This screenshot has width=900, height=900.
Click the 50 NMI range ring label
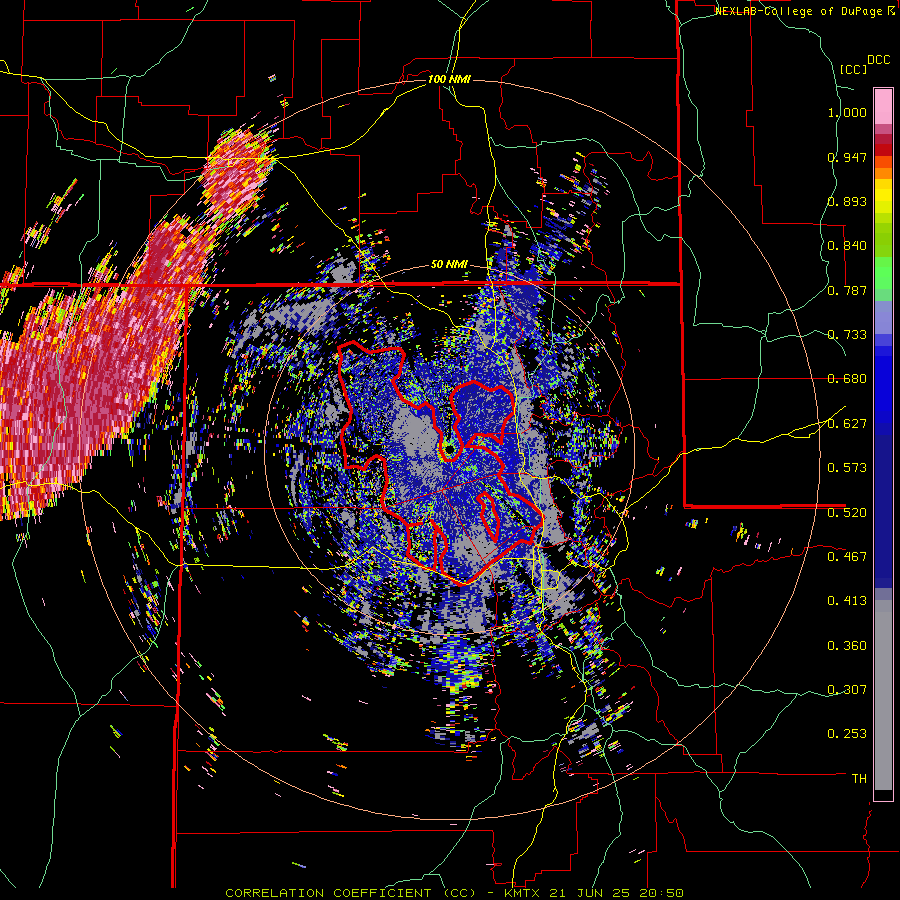449,265
